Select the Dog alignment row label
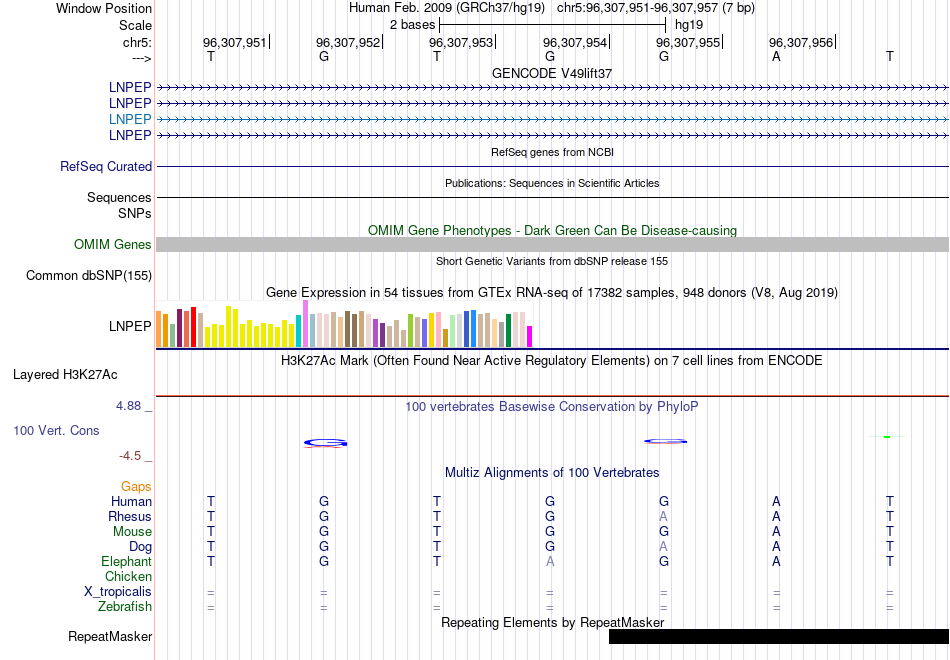 click(140, 547)
